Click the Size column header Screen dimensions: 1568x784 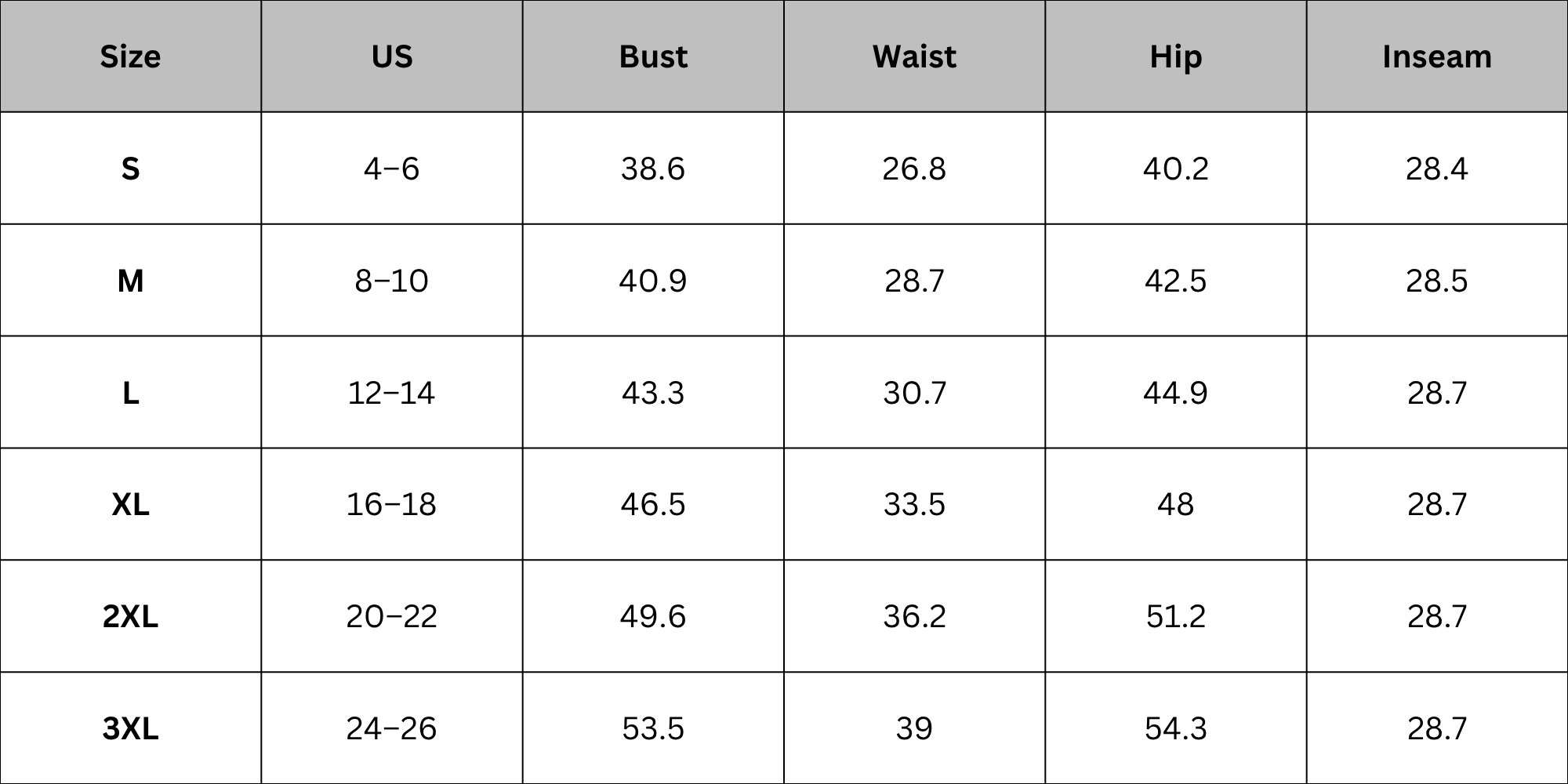click(x=130, y=56)
